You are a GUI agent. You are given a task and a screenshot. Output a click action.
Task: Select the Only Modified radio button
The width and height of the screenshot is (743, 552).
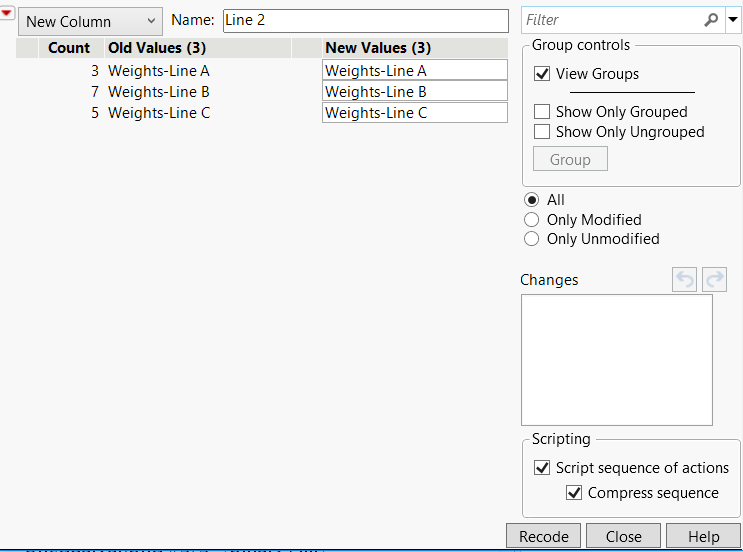(x=533, y=220)
